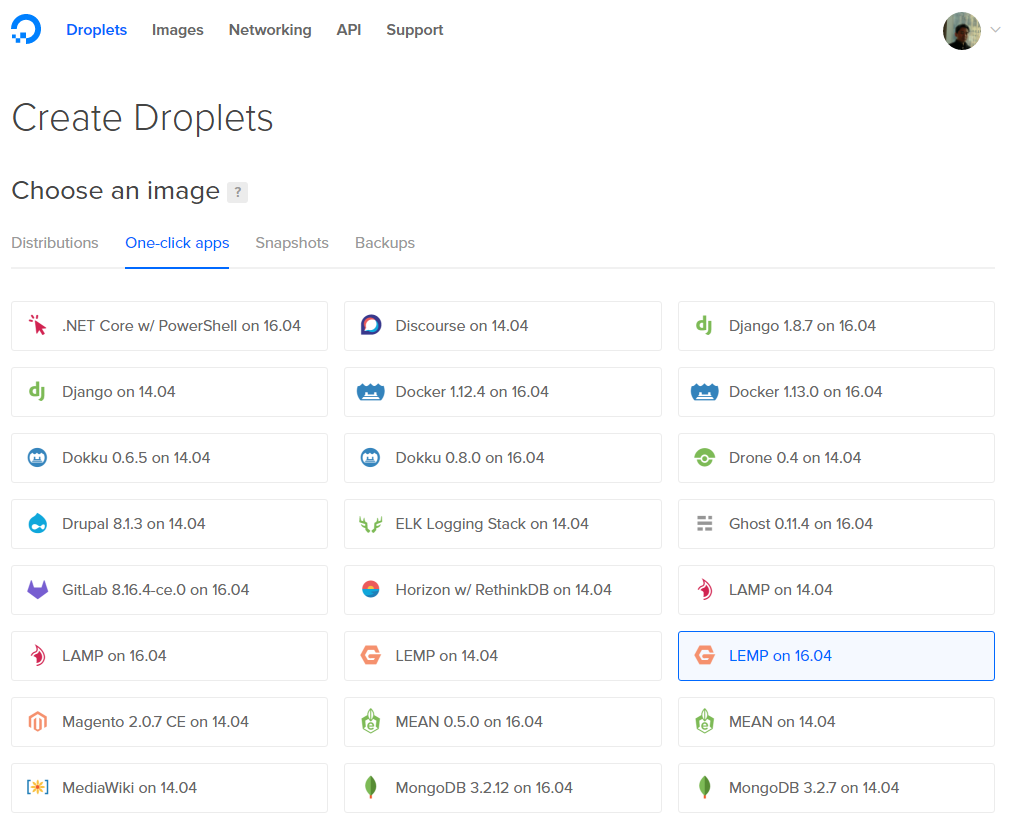Click the Docker 1.13.0 whale icon
This screenshot has width=1015, height=819.
click(x=704, y=392)
